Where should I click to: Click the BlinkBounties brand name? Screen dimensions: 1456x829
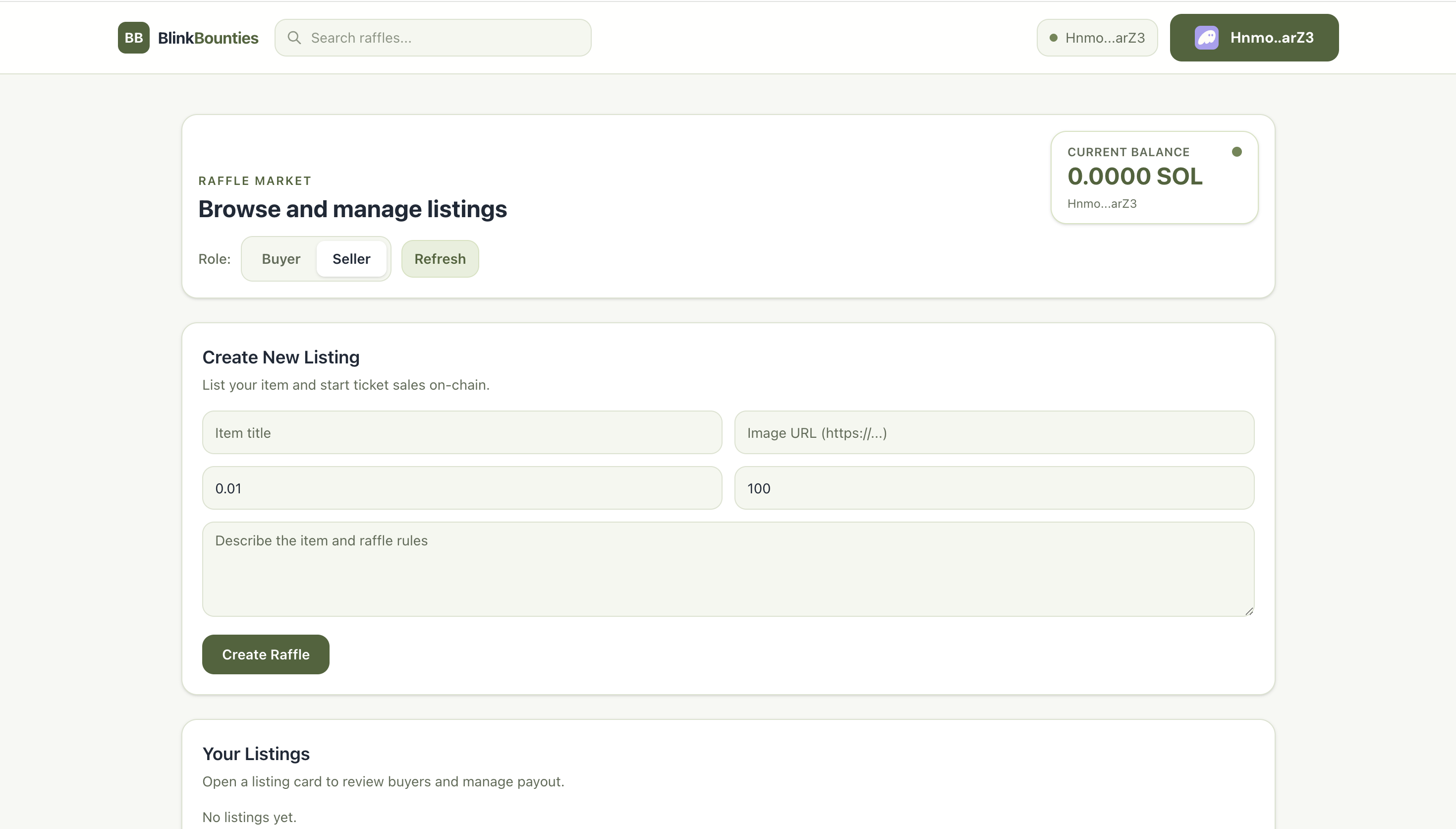tap(208, 38)
